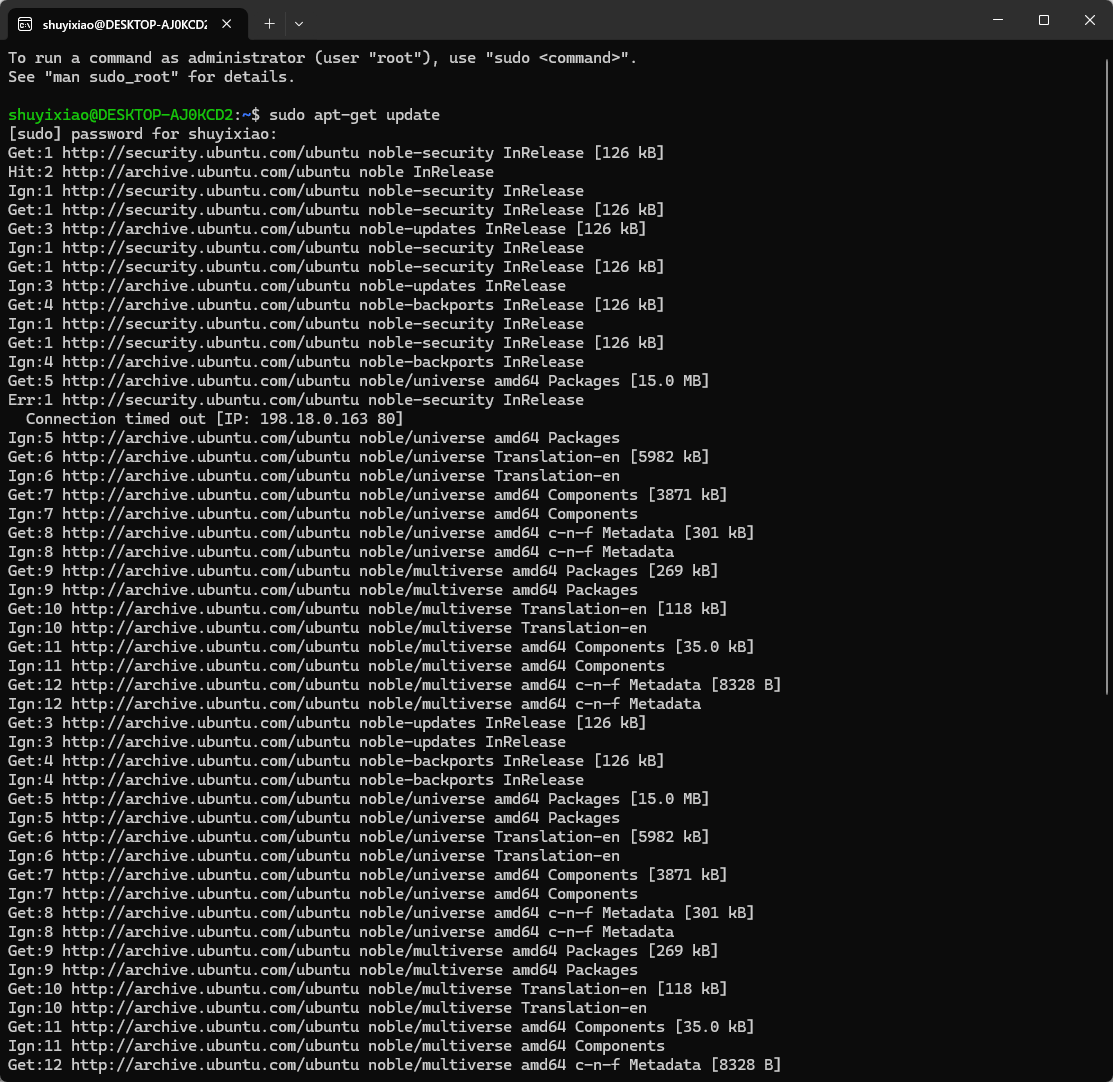Click the 'sudo apt-get update' command text

point(354,115)
